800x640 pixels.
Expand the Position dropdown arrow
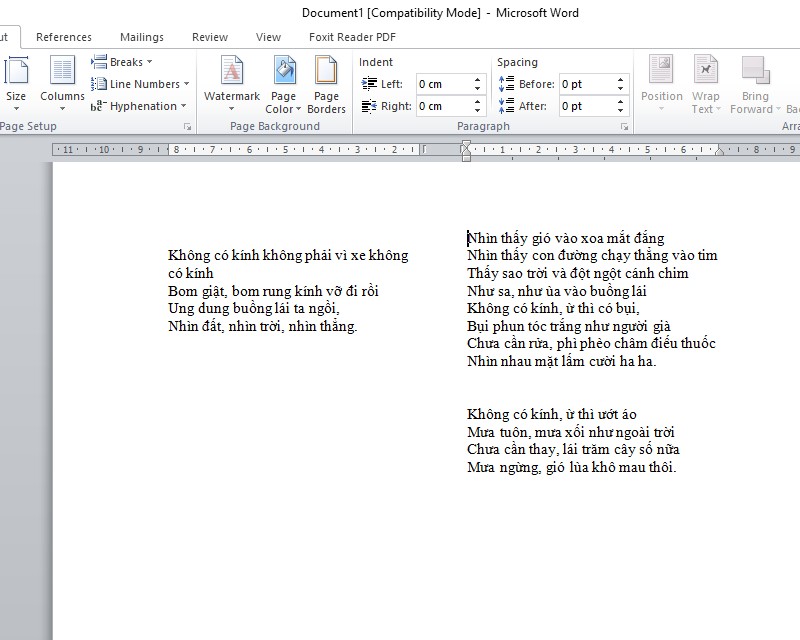click(662, 108)
